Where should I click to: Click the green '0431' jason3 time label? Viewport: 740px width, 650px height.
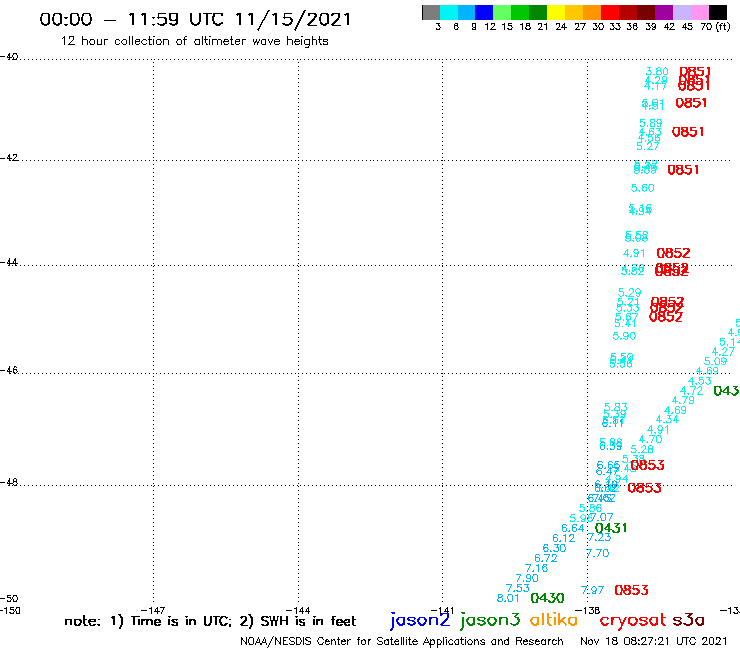[611, 528]
